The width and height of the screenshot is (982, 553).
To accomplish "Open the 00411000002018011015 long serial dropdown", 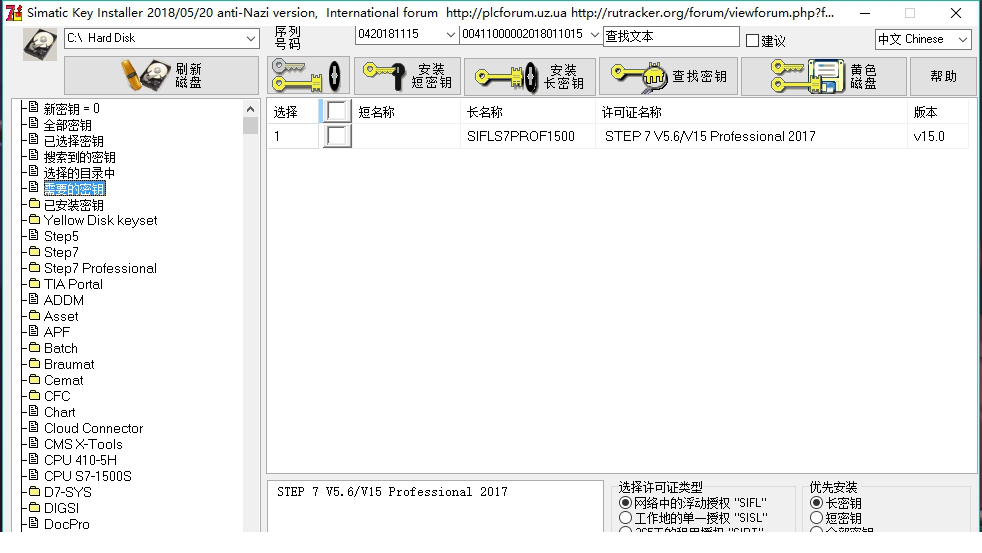I will coord(594,34).
